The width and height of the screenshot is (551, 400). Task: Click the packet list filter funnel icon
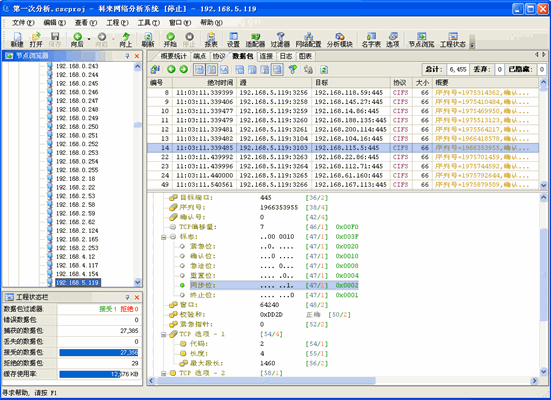click(x=292, y=69)
